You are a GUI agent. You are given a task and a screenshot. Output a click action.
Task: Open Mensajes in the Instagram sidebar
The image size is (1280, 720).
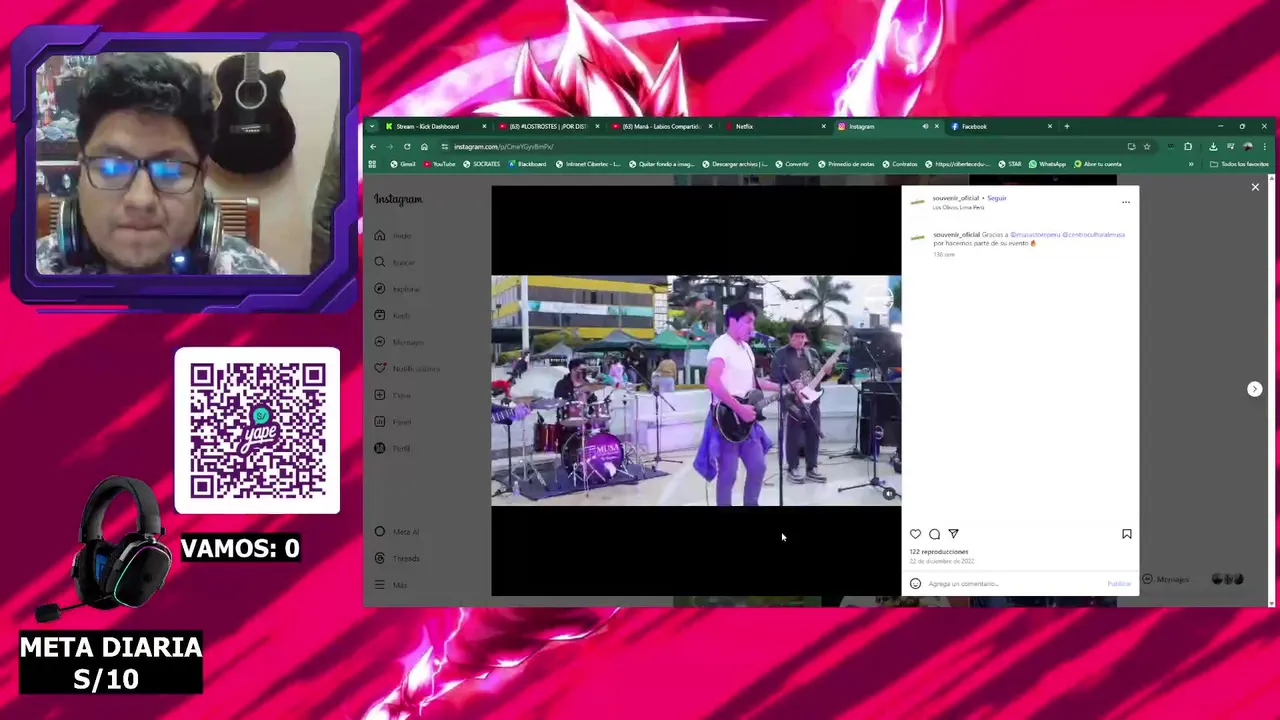pyautogui.click(x=398, y=342)
